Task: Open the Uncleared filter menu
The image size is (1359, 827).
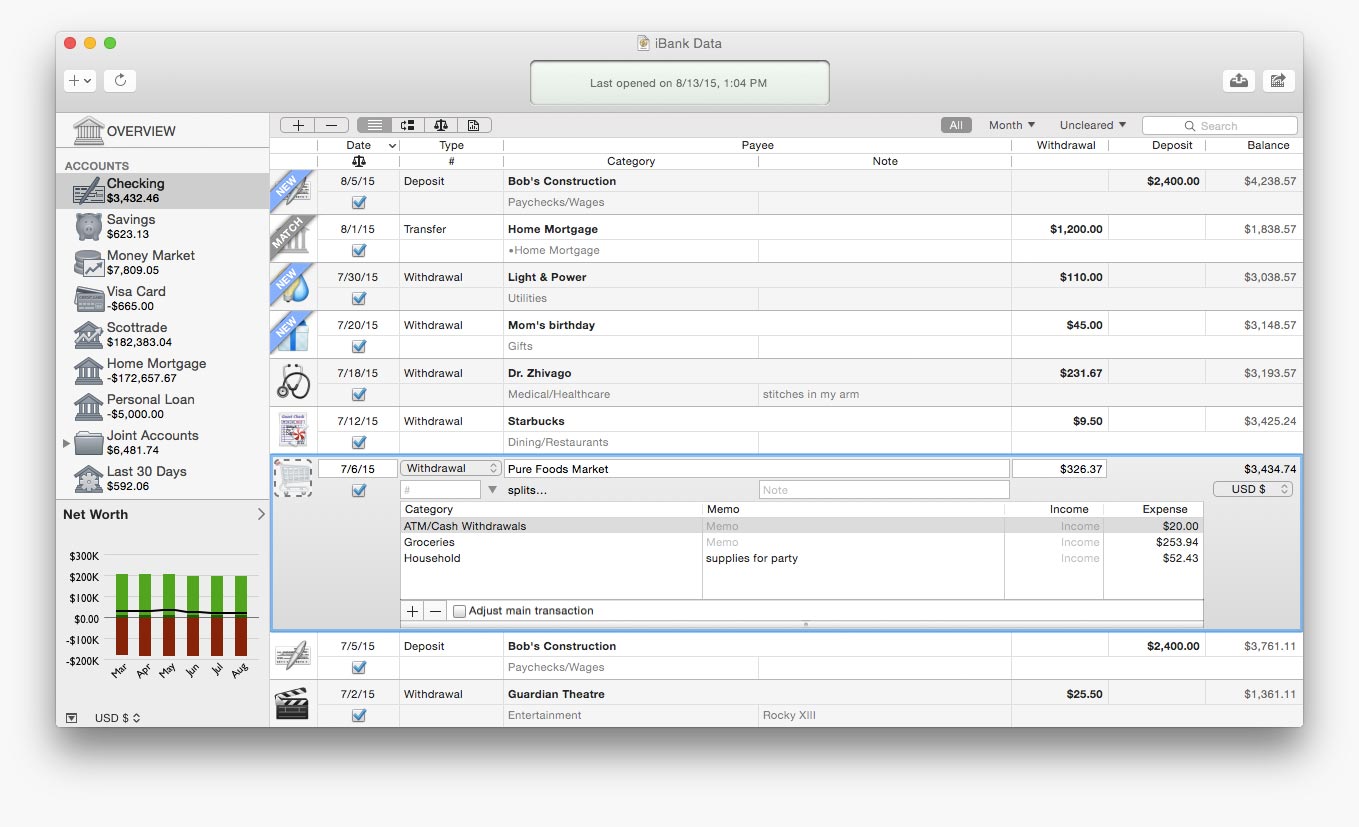Action: [x=1092, y=125]
